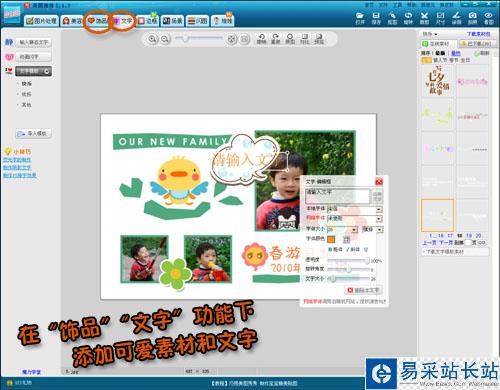Toggle 斜体 italic in the text editor dialog
Screen dimensions: 500x390
pos(353,249)
